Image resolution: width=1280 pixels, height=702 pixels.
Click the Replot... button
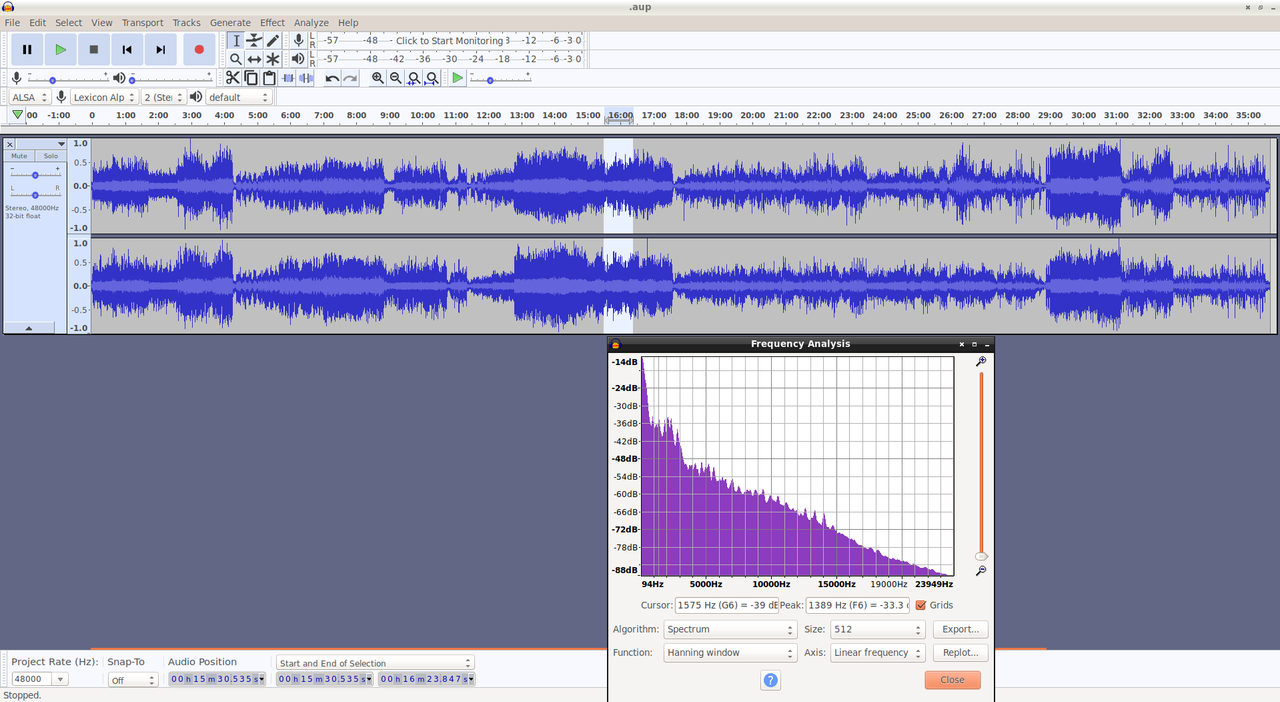point(961,653)
